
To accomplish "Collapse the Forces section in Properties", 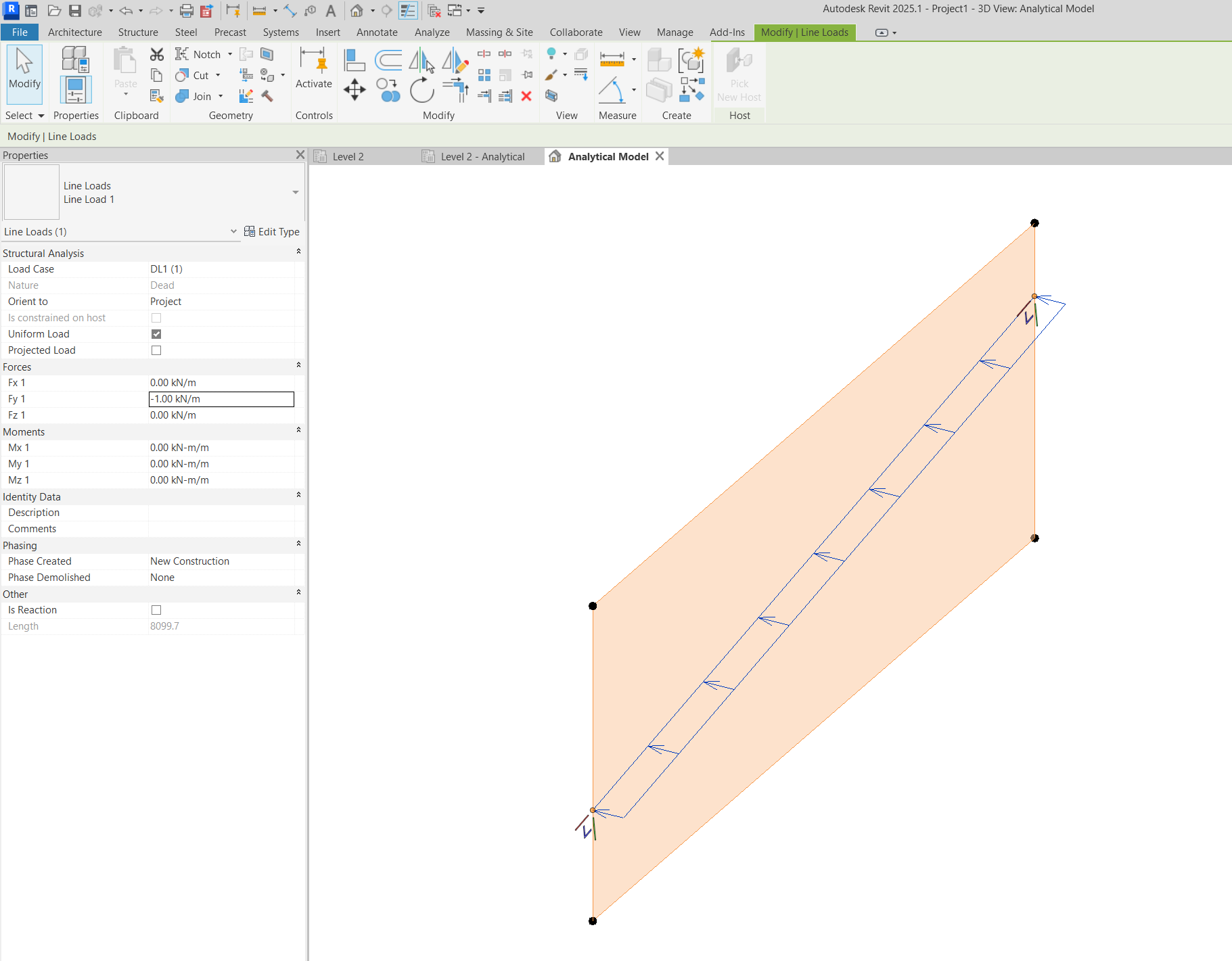I will [298, 366].
